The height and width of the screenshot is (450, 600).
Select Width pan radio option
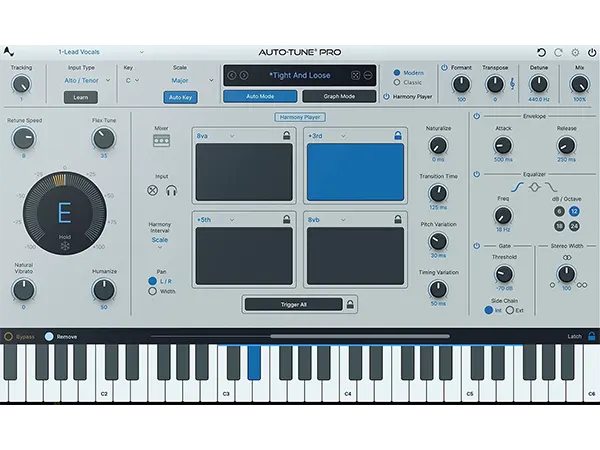coord(152,291)
